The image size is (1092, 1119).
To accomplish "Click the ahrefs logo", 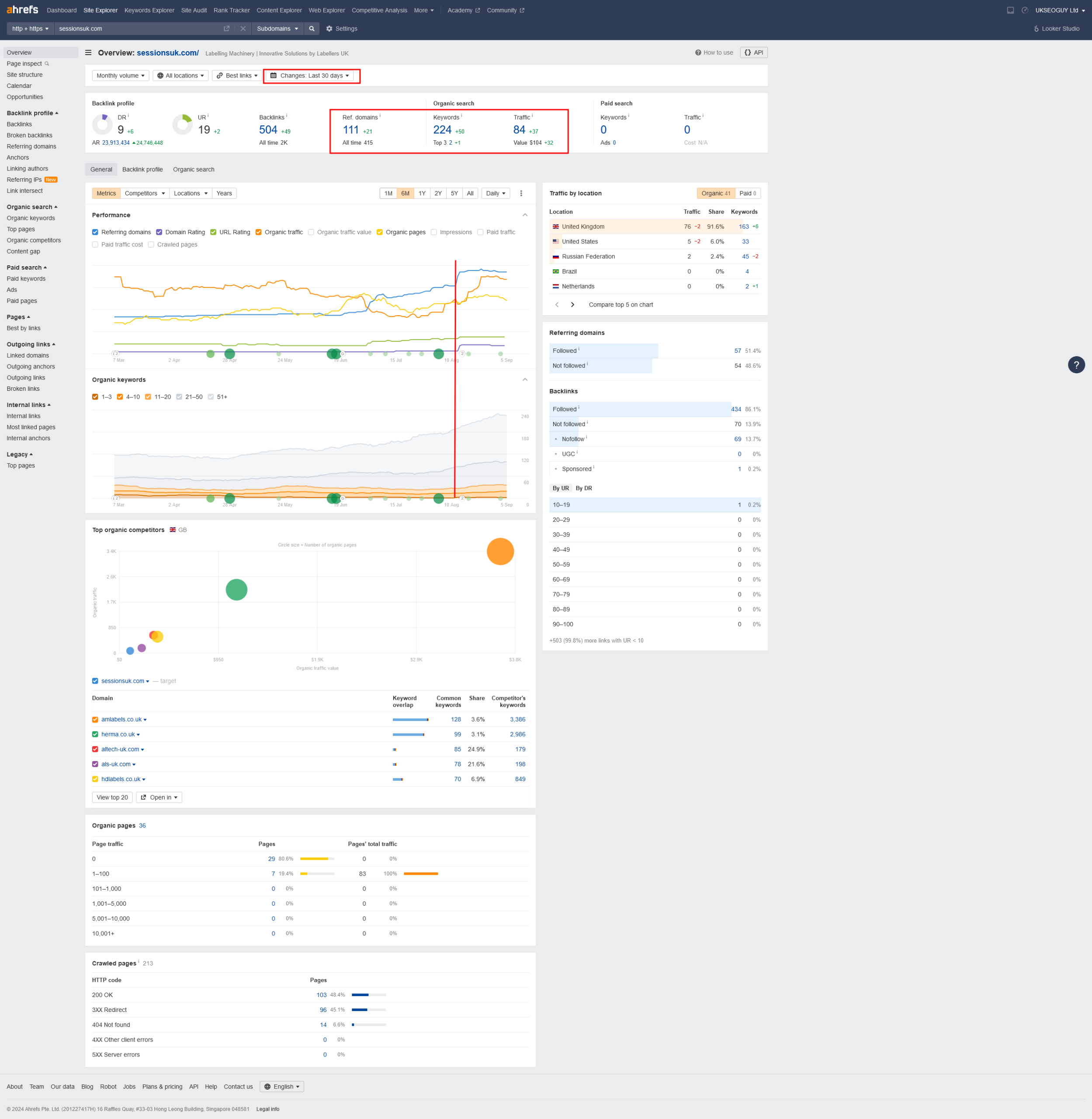I will pos(22,10).
